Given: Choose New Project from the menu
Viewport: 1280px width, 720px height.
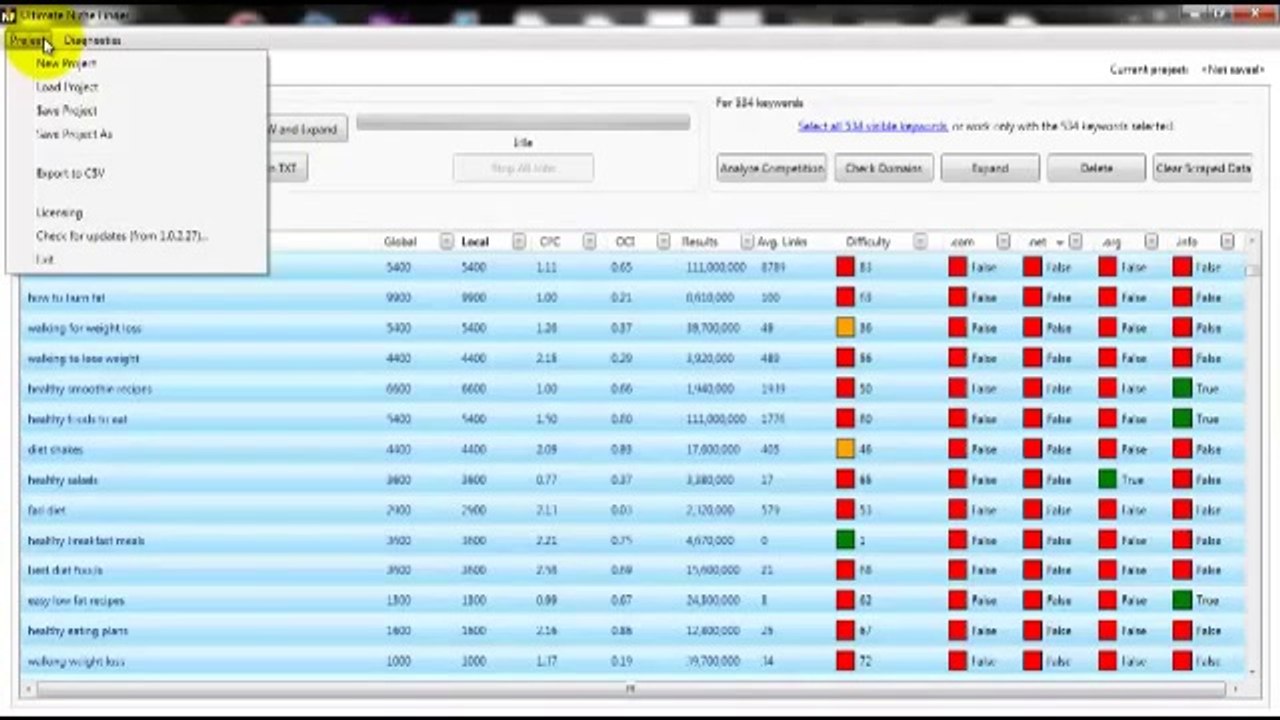Looking at the screenshot, I should click(66, 63).
